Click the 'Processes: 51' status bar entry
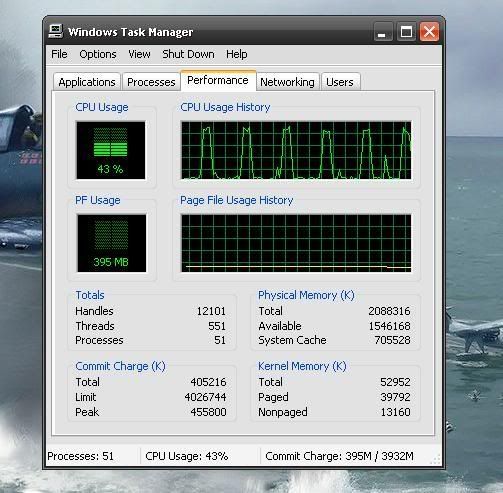503x493 pixels. coord(80,456)
